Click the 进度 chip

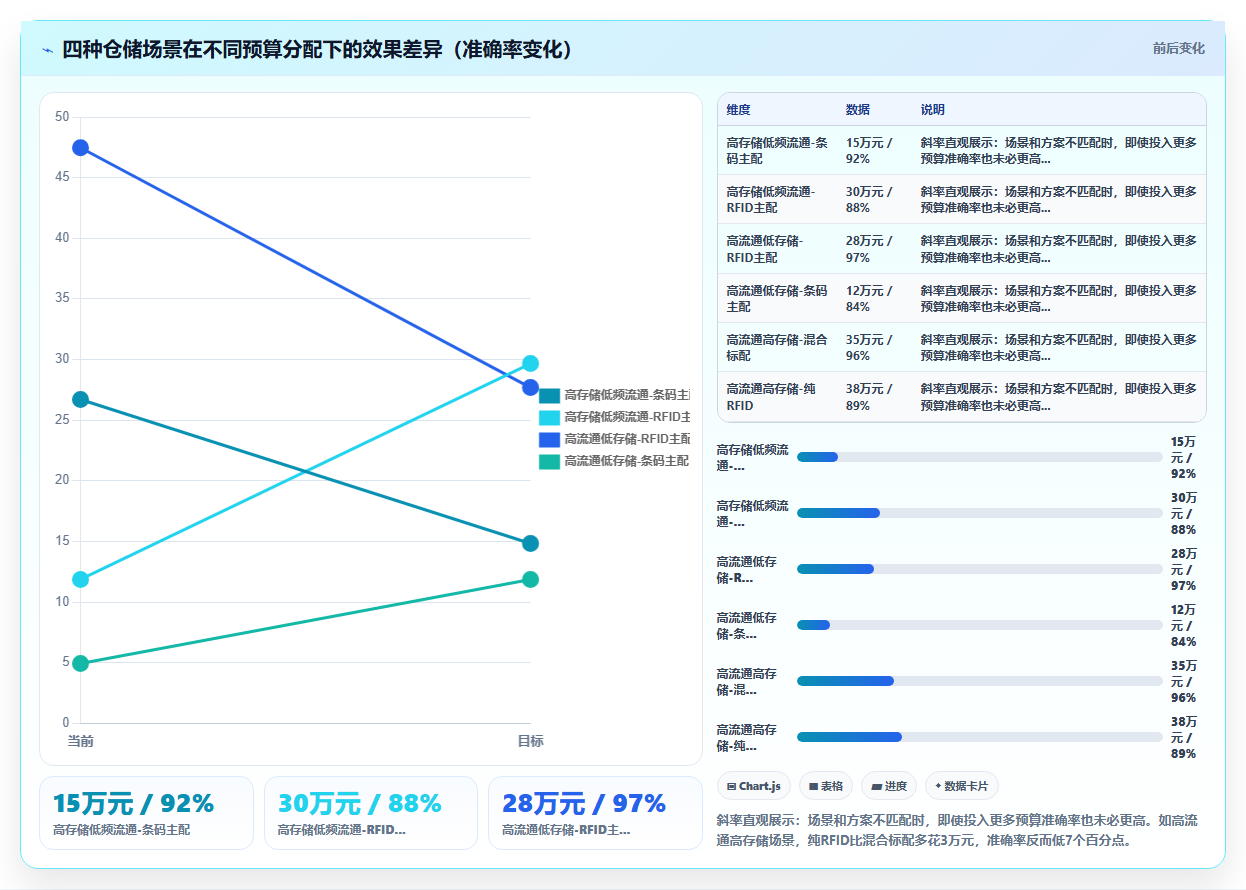click(x=889, y=786)
